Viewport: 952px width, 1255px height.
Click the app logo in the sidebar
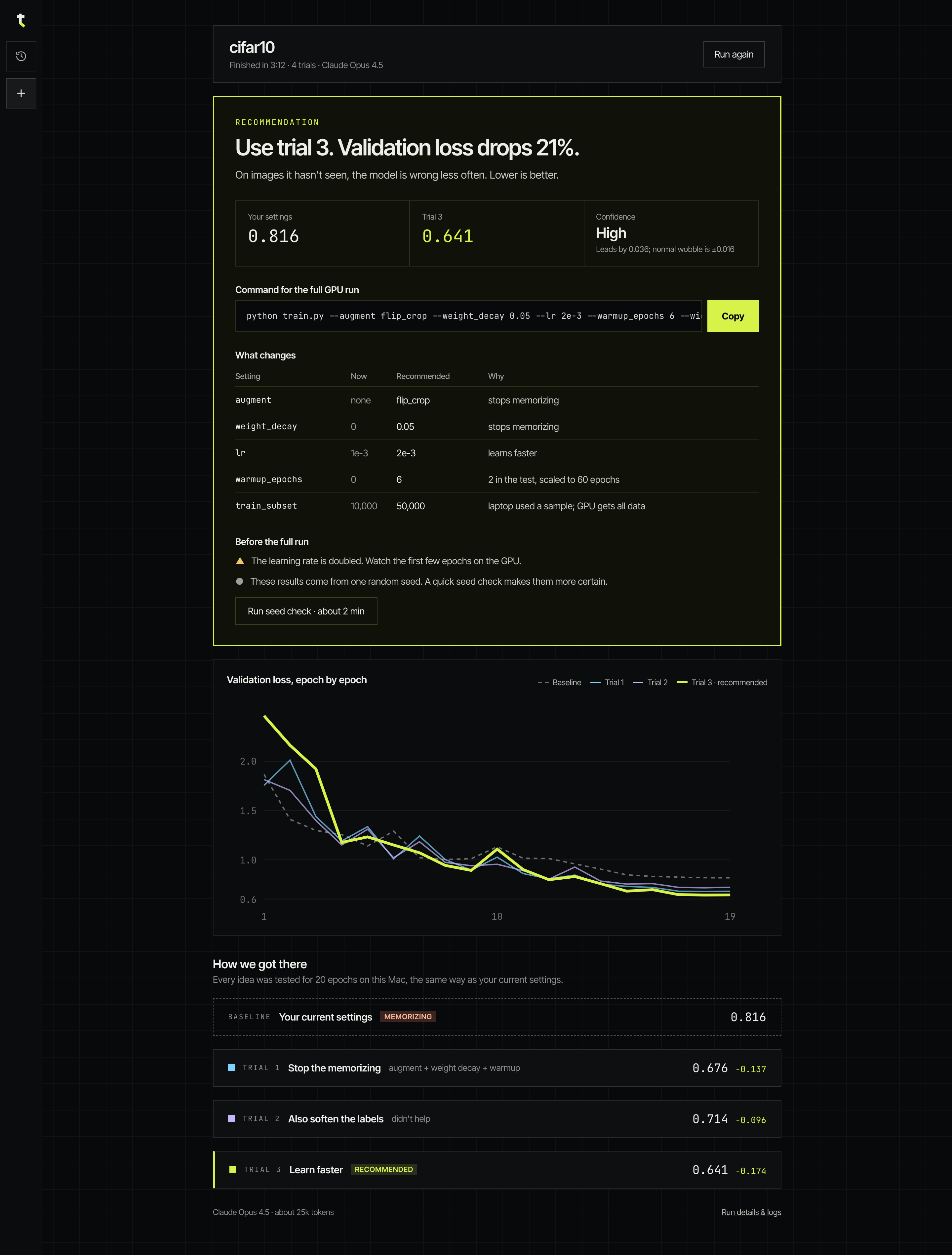click(21, 21)
